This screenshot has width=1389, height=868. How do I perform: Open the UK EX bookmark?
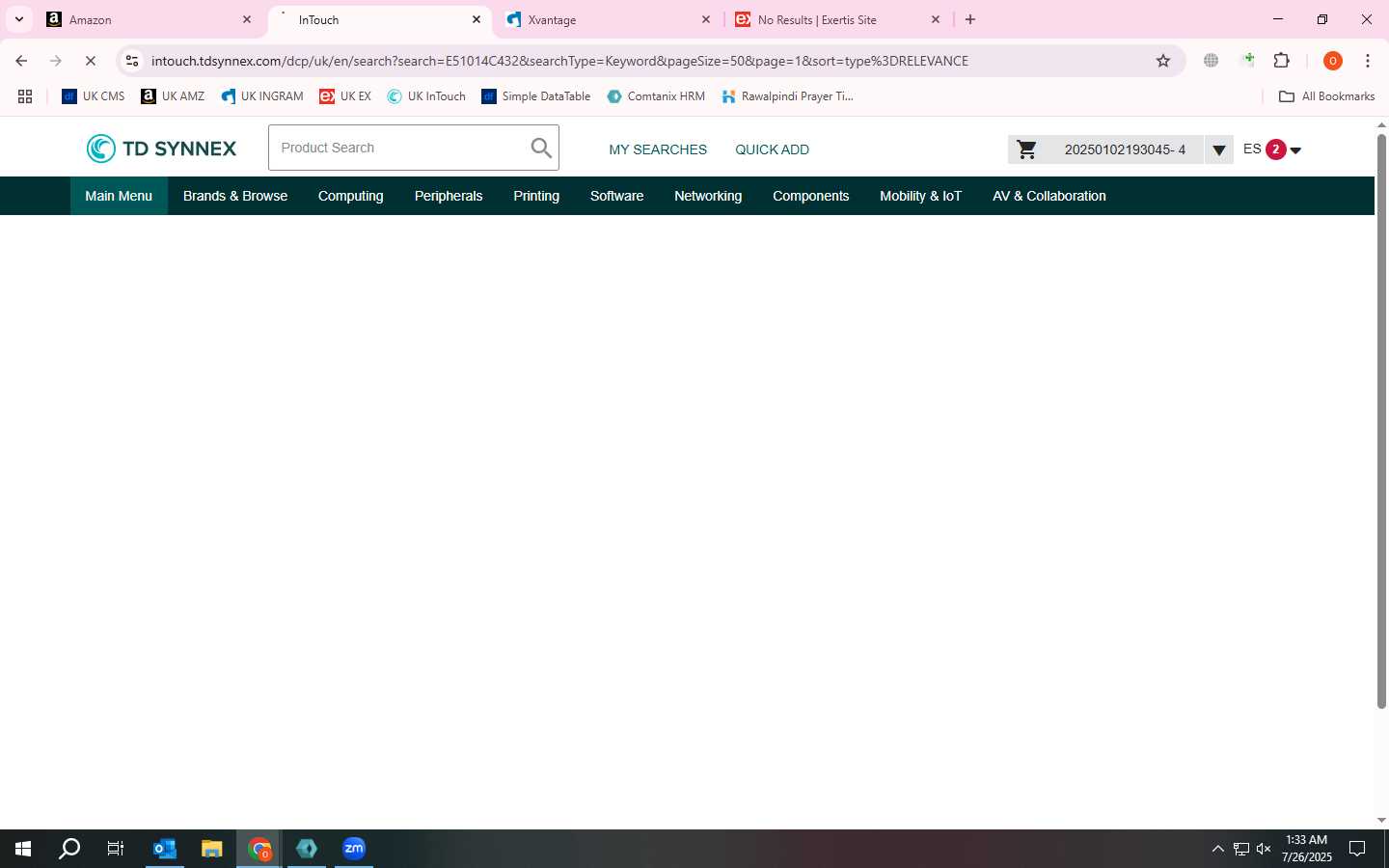coord(345,96)
